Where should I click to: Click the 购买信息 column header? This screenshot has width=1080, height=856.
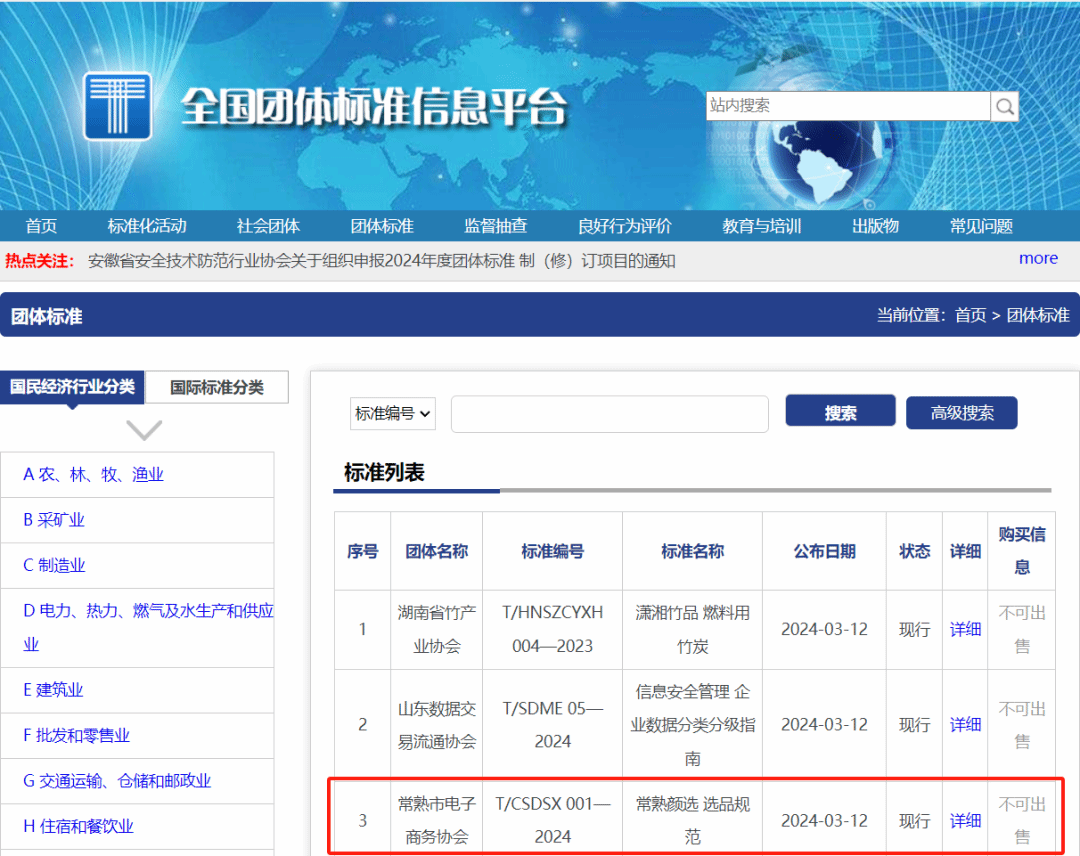1022,550
